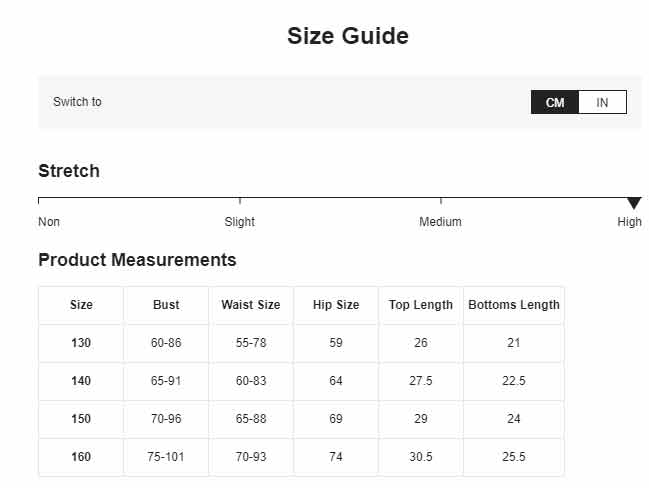649x488 pixels.
Task: Select the Medium stretch tick mark
Action: click(441, 201)
